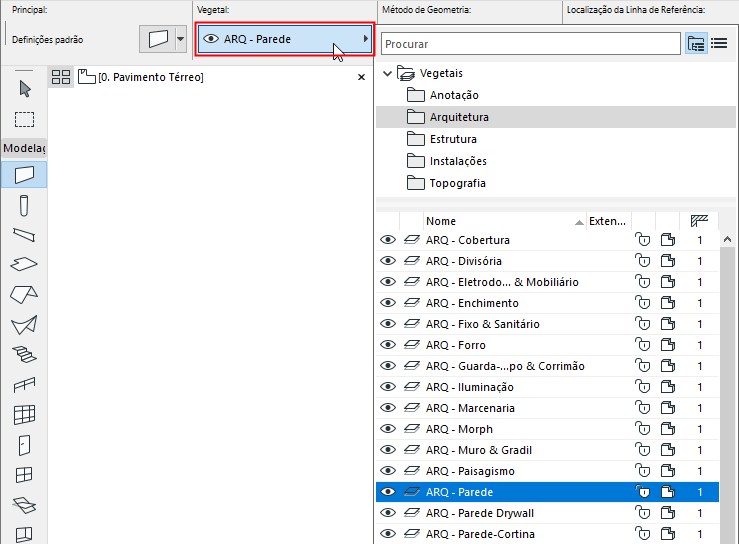This screenshot has width=739, height=544.
Task: Open default settings dropdown arrow
Action: pos(181,39)
